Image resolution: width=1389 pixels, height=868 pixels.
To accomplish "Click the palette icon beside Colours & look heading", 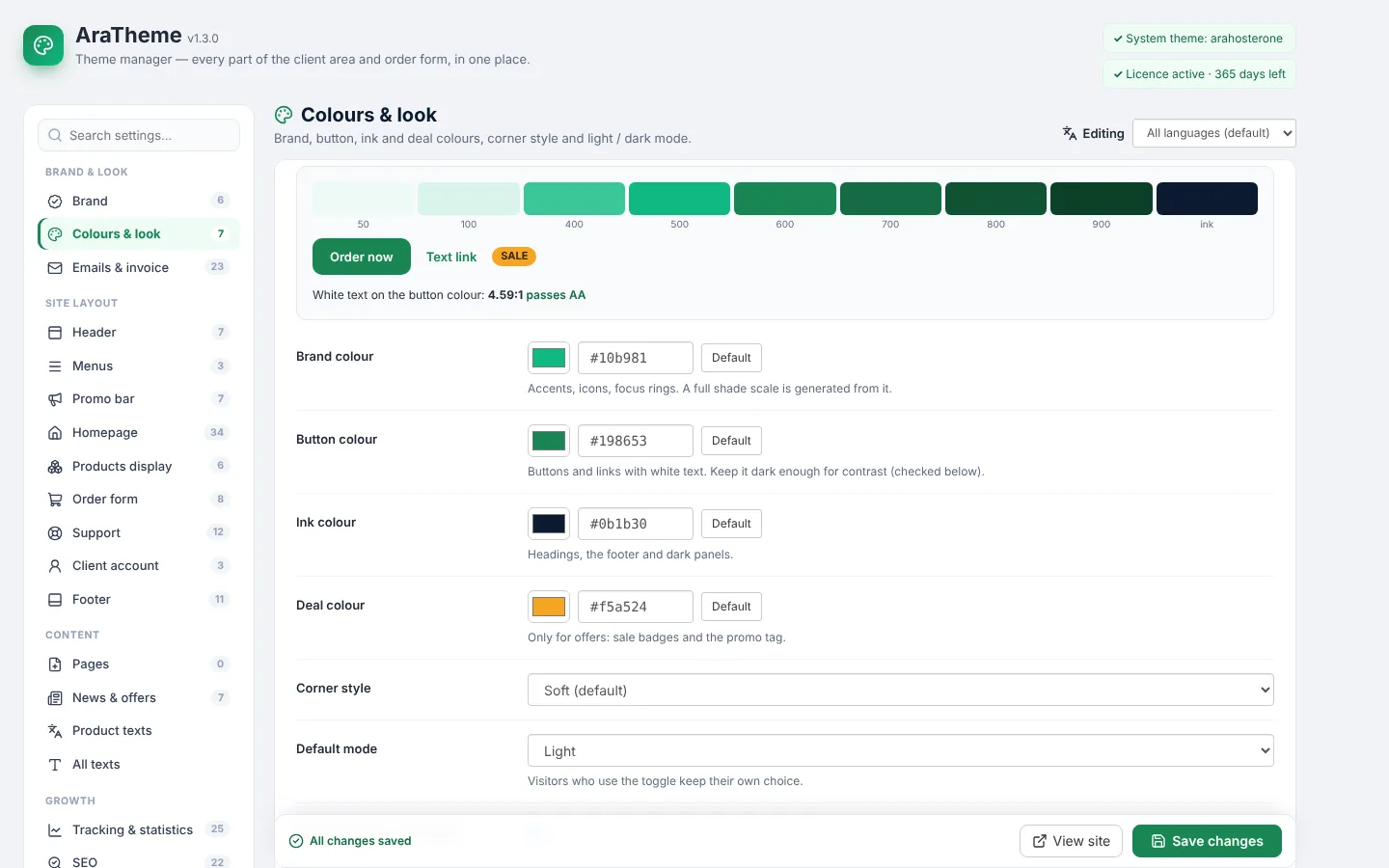I will click(284, 115).
